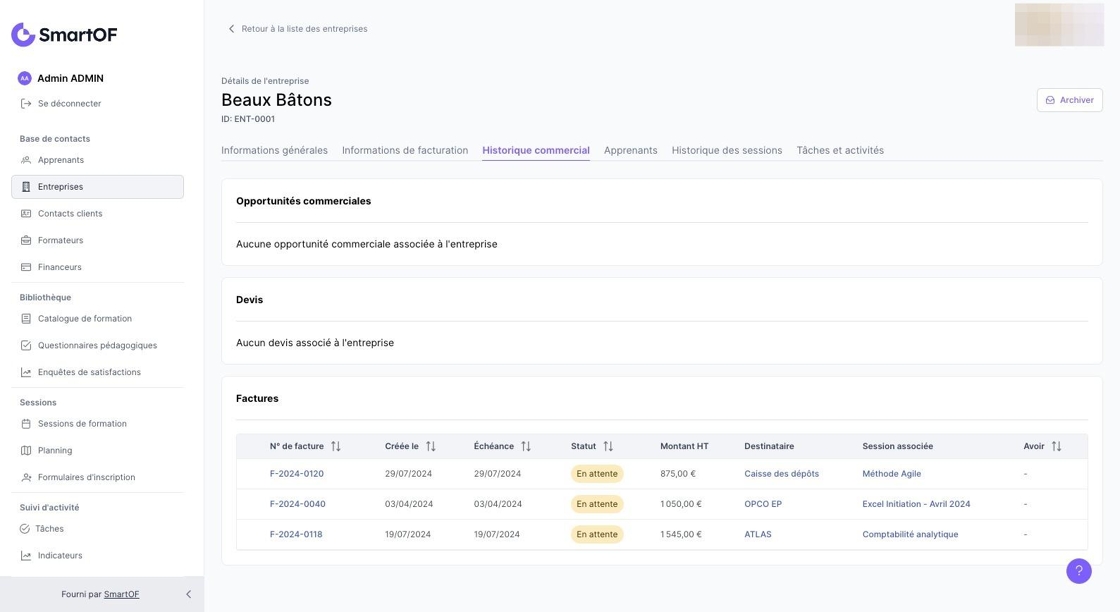
Task: Click the Indicateurs chart icon
Action: [27, 556]
